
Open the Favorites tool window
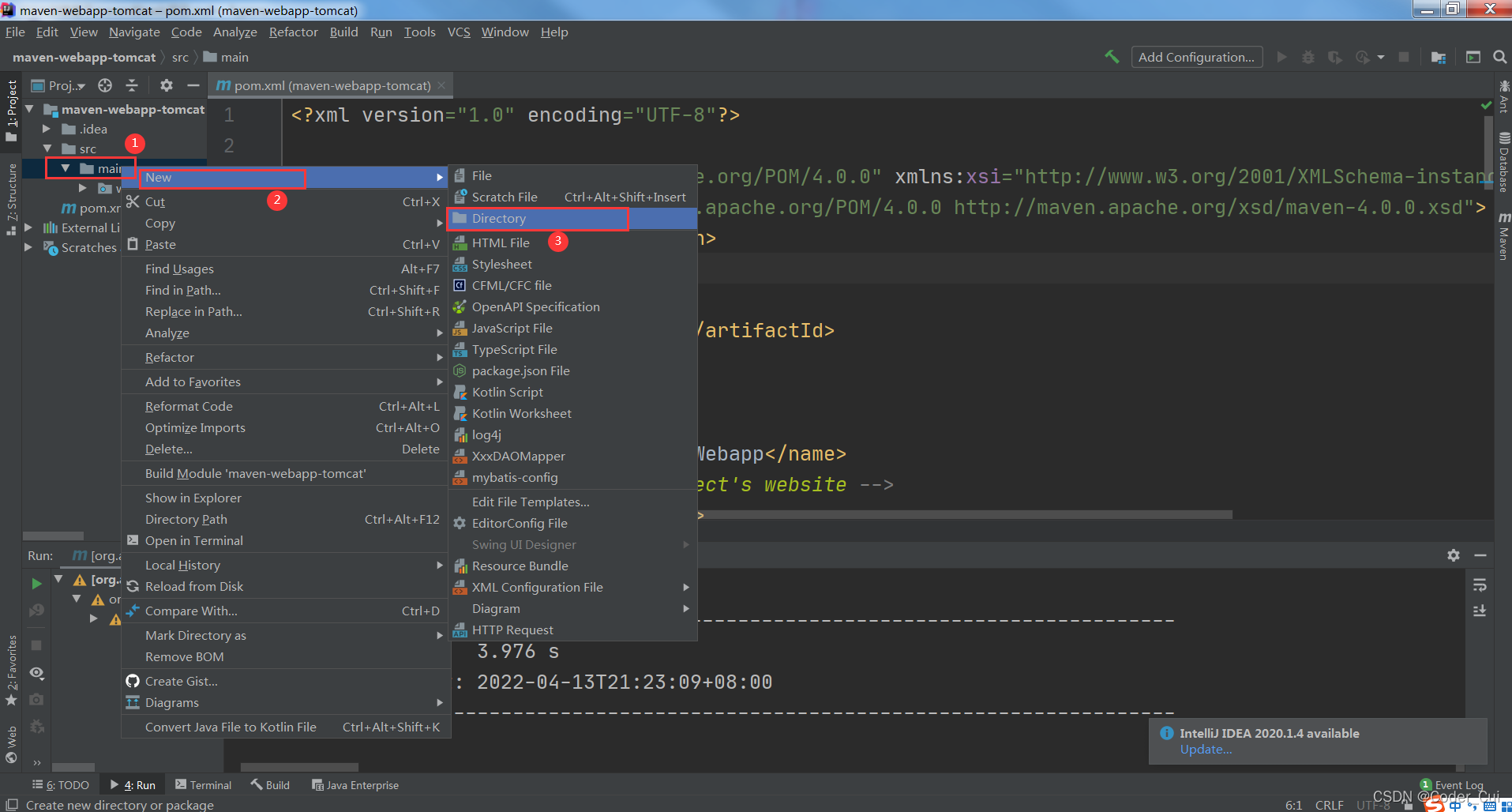[x=11, y=670]
